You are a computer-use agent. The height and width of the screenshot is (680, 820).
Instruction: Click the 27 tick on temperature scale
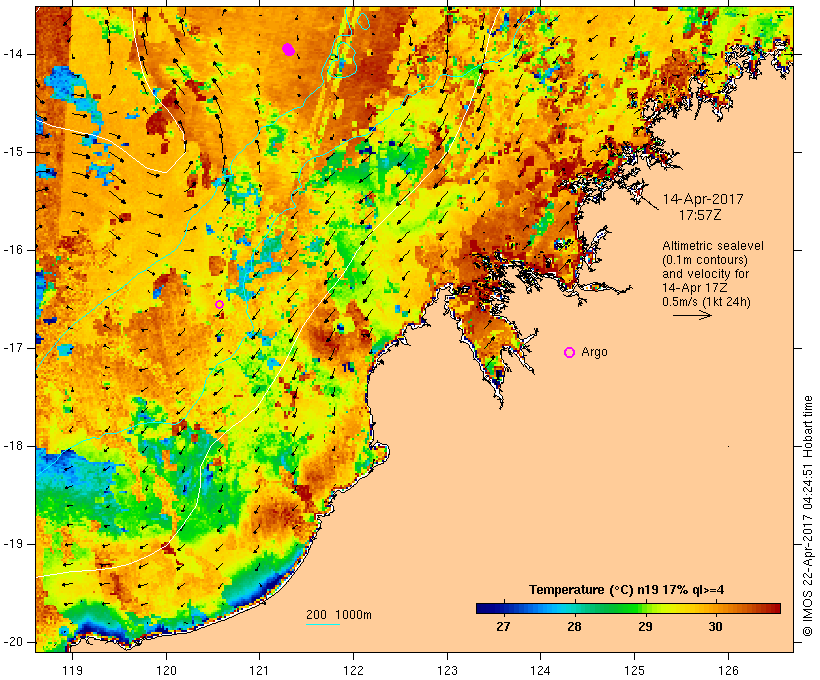pos(503,627)
